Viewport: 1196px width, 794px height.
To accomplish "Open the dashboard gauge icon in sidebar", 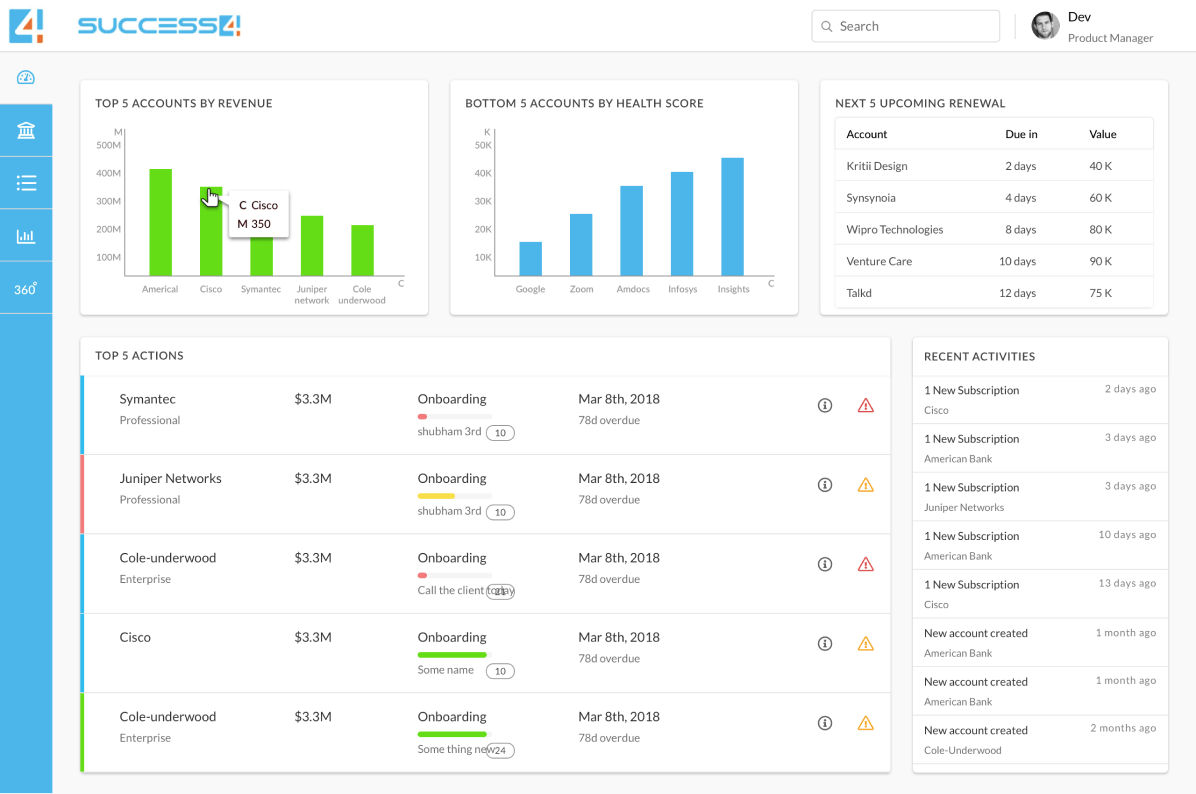I will pos(26,78).
